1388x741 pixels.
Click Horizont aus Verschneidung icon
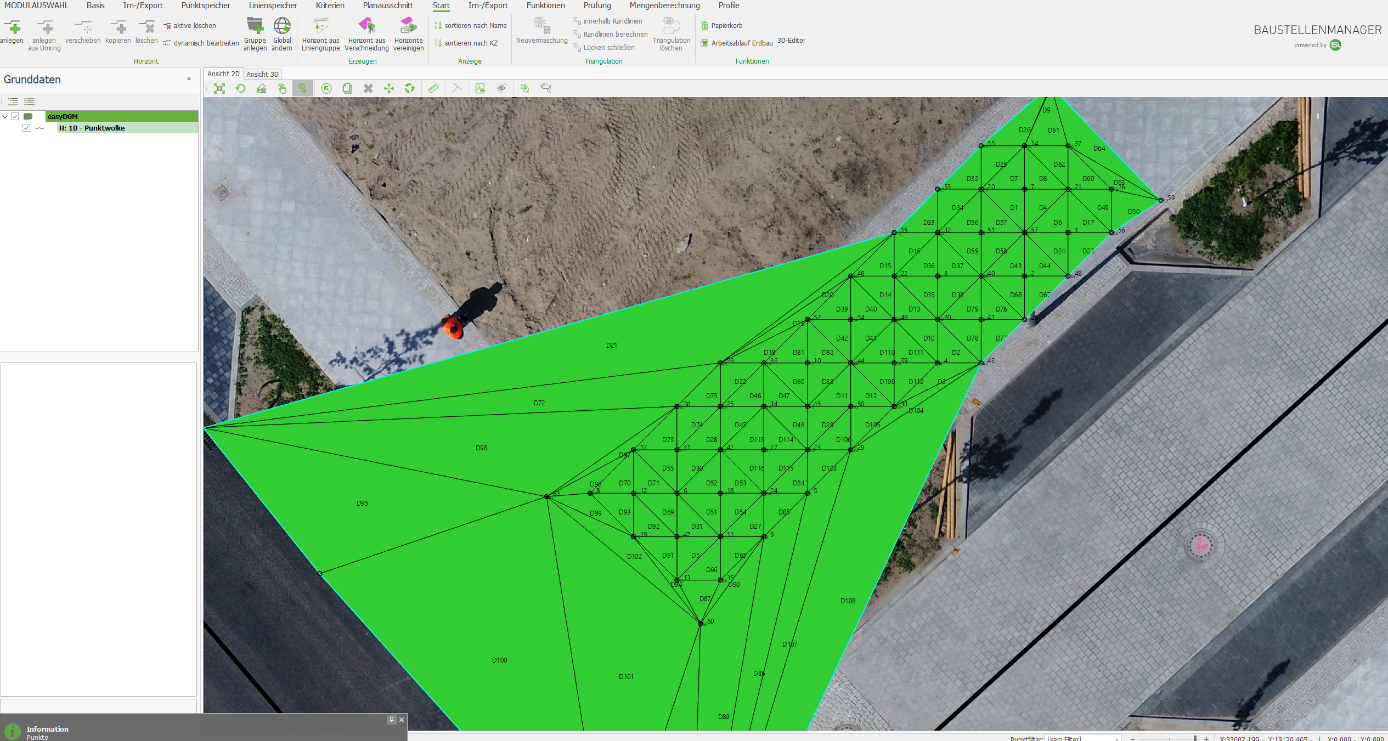coord(366,26)
